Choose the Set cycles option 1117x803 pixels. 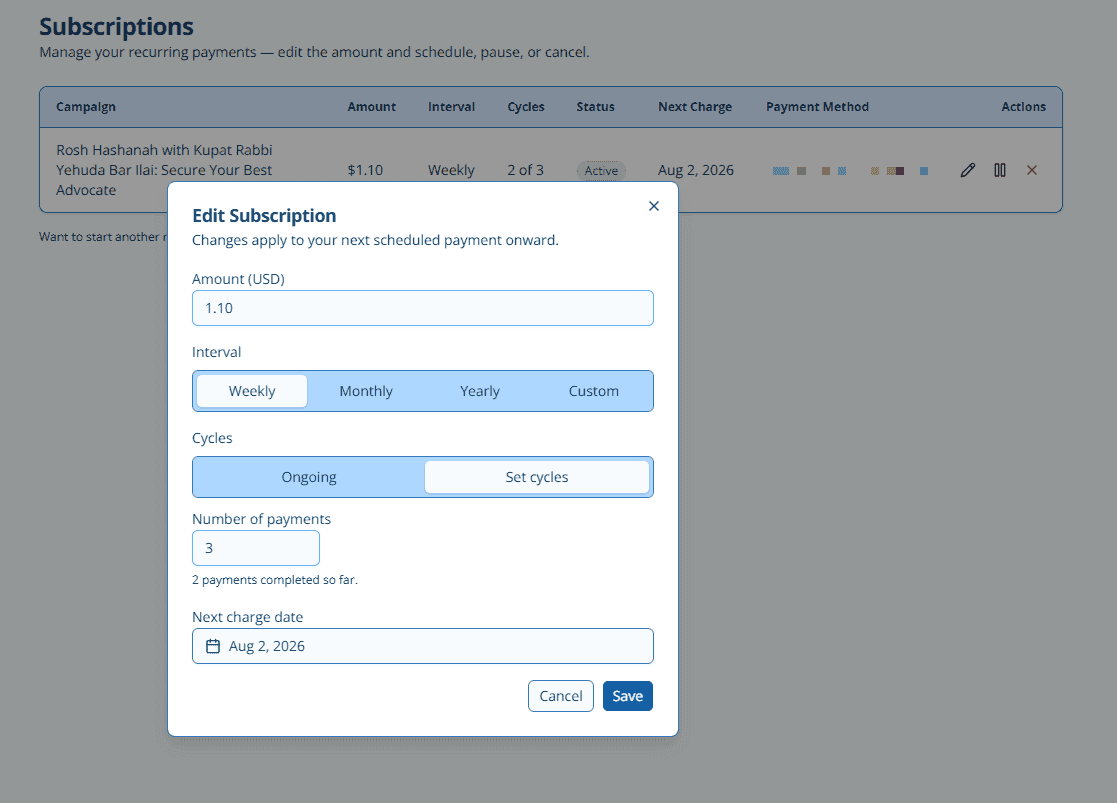coord(537,477)
